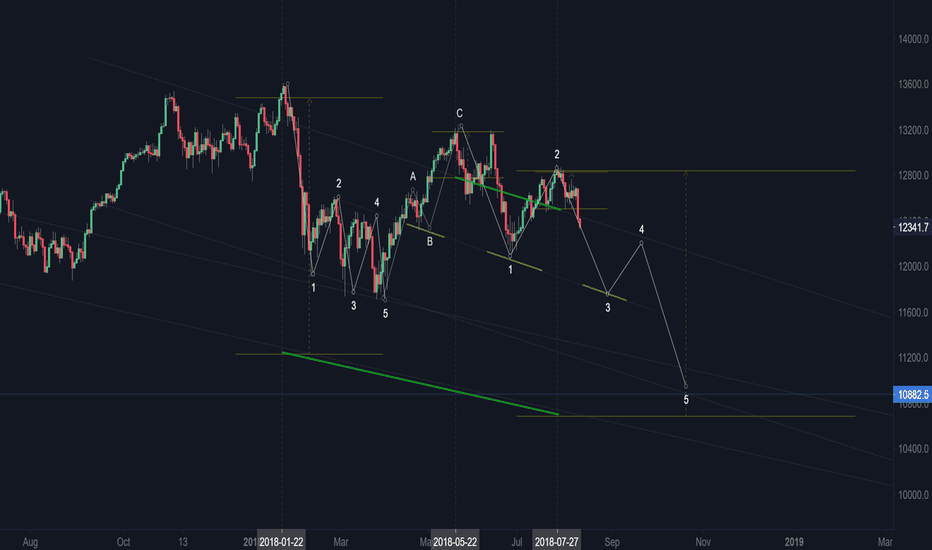Click the Jul label on time axis

pos(517,542)
